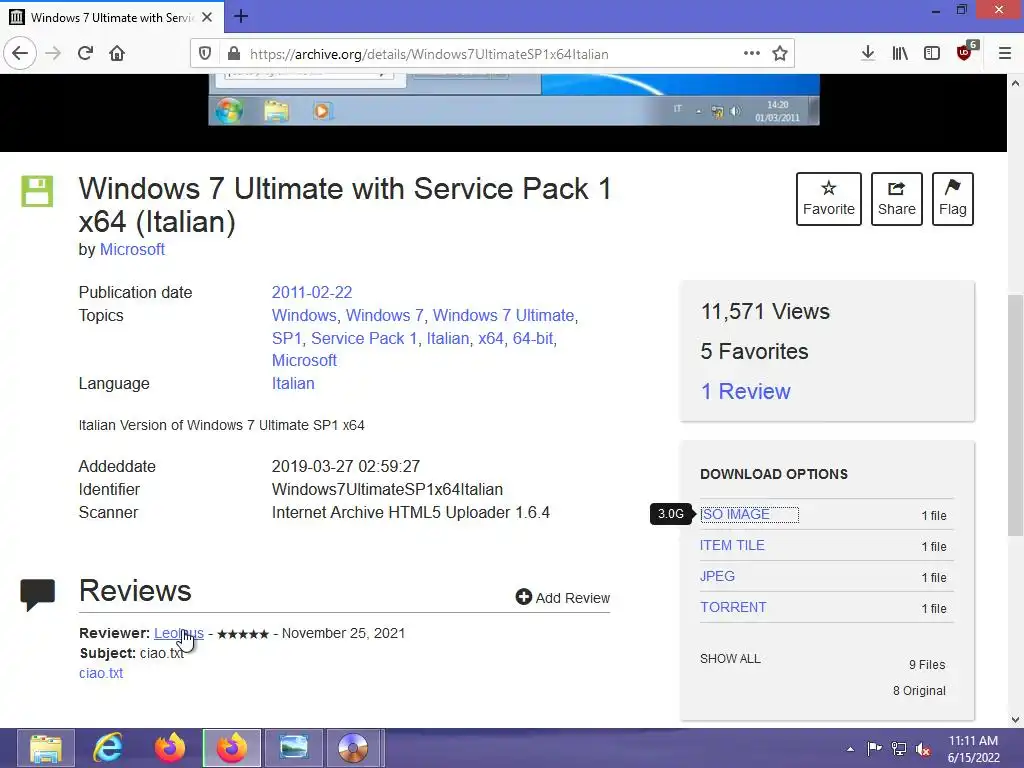Click SHOW ALL download options

click(730, 658)
